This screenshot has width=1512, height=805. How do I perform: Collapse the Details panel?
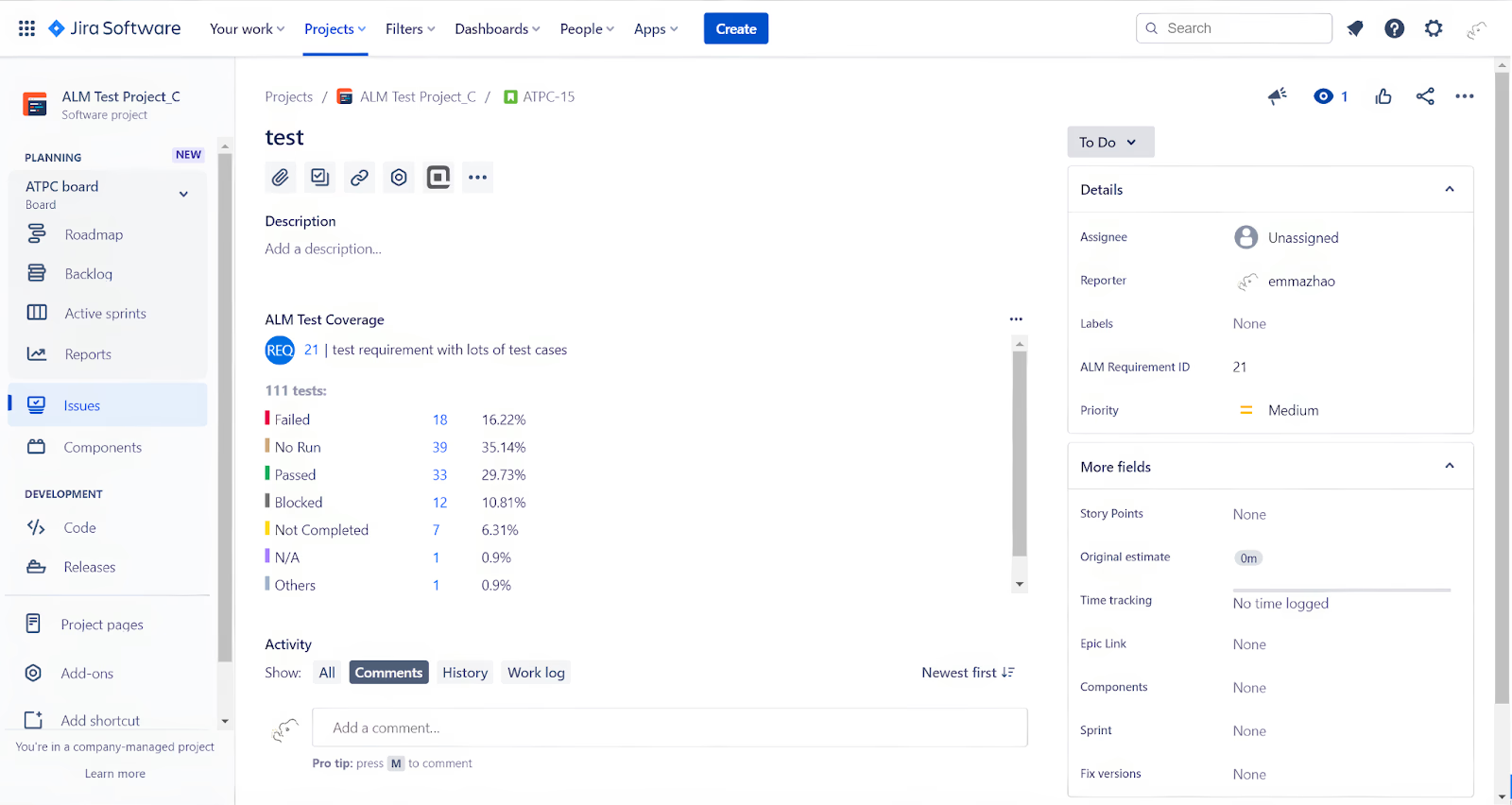1450,189
